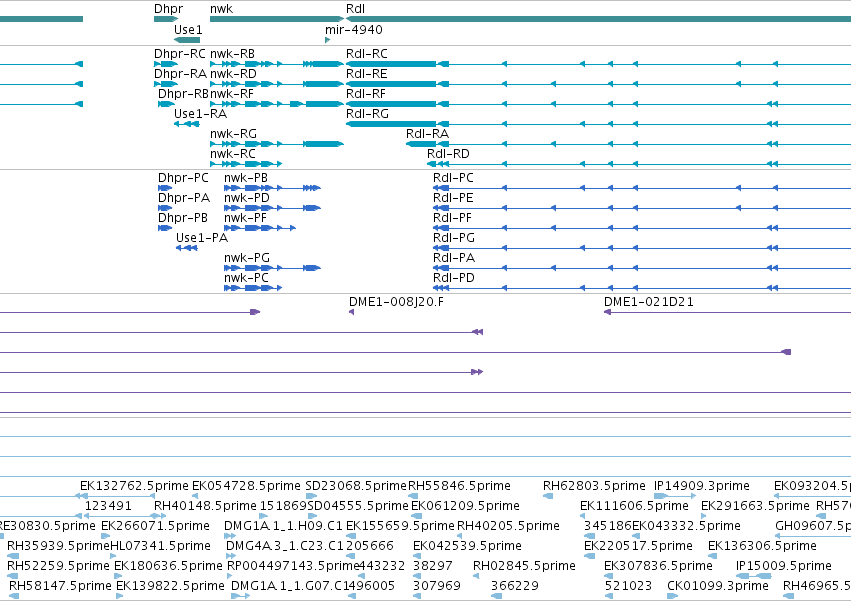Select the EK111606.5prime EST label

pyautogui.click(x=634, y=506)
